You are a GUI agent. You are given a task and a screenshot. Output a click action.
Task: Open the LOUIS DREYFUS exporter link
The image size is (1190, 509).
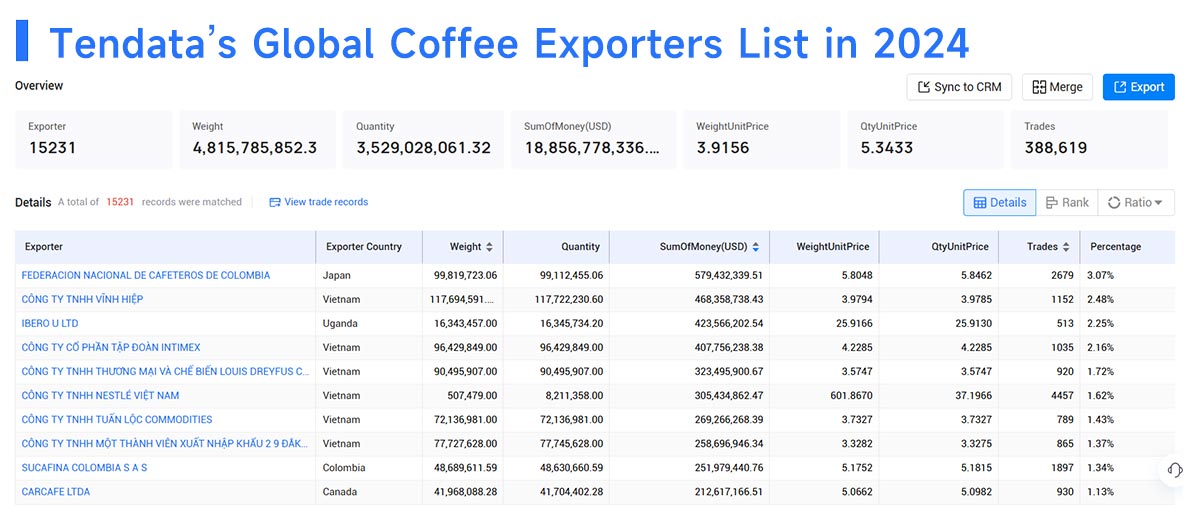pyautogui.click(x=165, y=372)
